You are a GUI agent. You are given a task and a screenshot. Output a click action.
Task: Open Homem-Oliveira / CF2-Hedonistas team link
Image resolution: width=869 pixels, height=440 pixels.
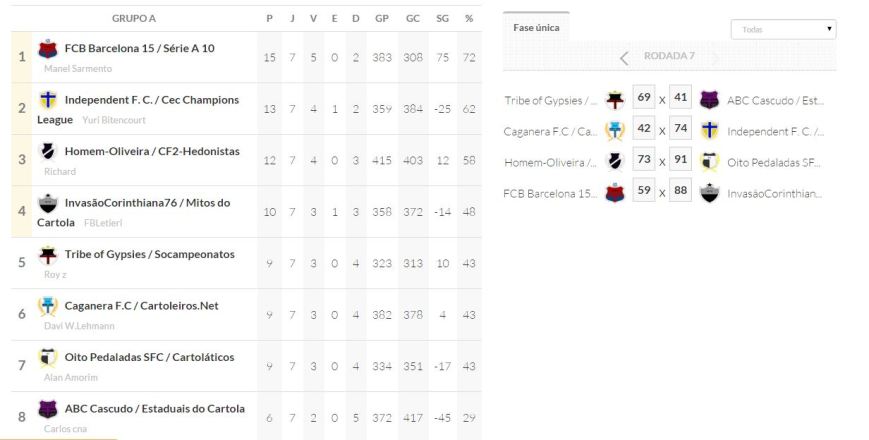[152, 151]
